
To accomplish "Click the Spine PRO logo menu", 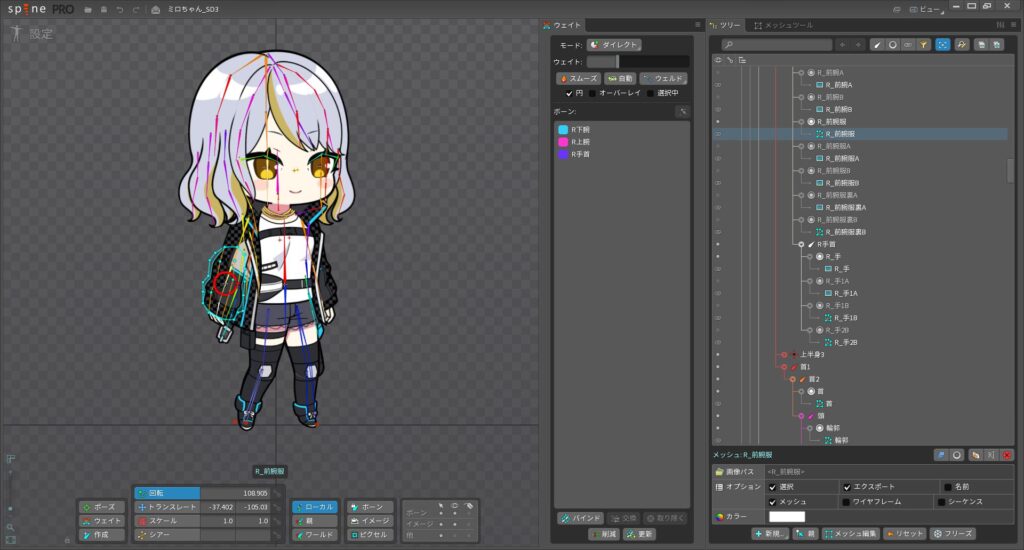I will pos(40,9).
